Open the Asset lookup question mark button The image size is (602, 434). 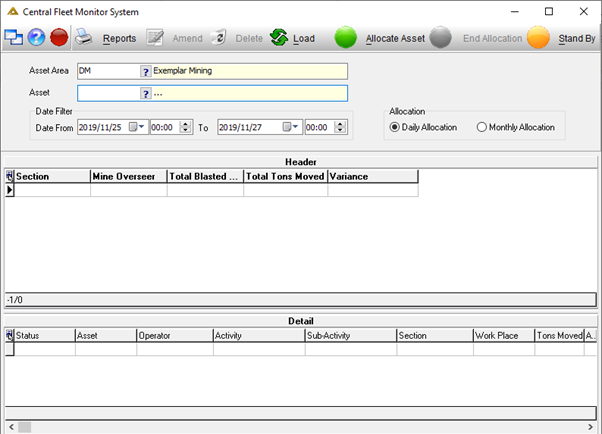pos(146,93)
